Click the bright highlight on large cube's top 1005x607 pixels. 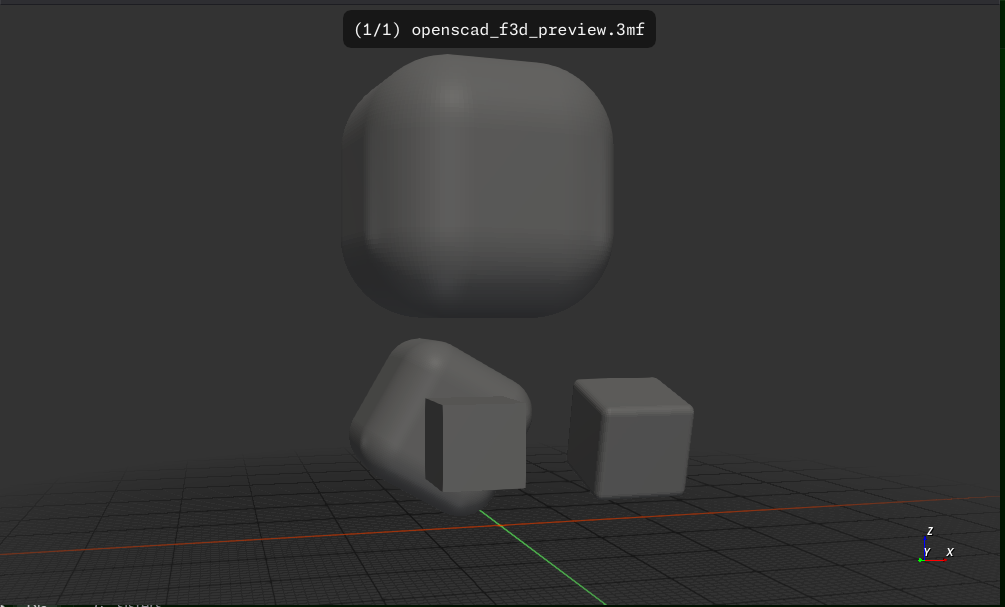click(453, 97)
